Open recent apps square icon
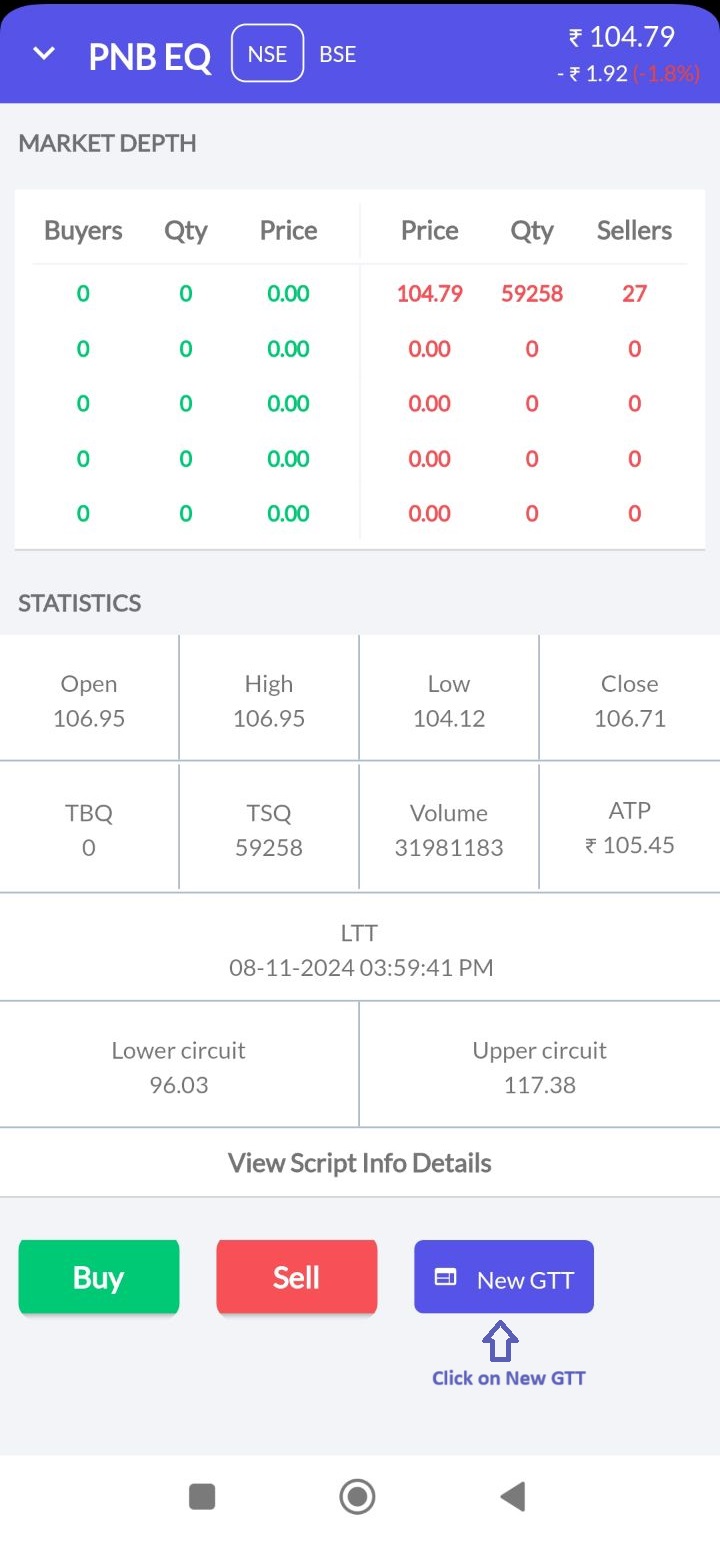Screen dimensions: 720x1542 [202, 1496]
